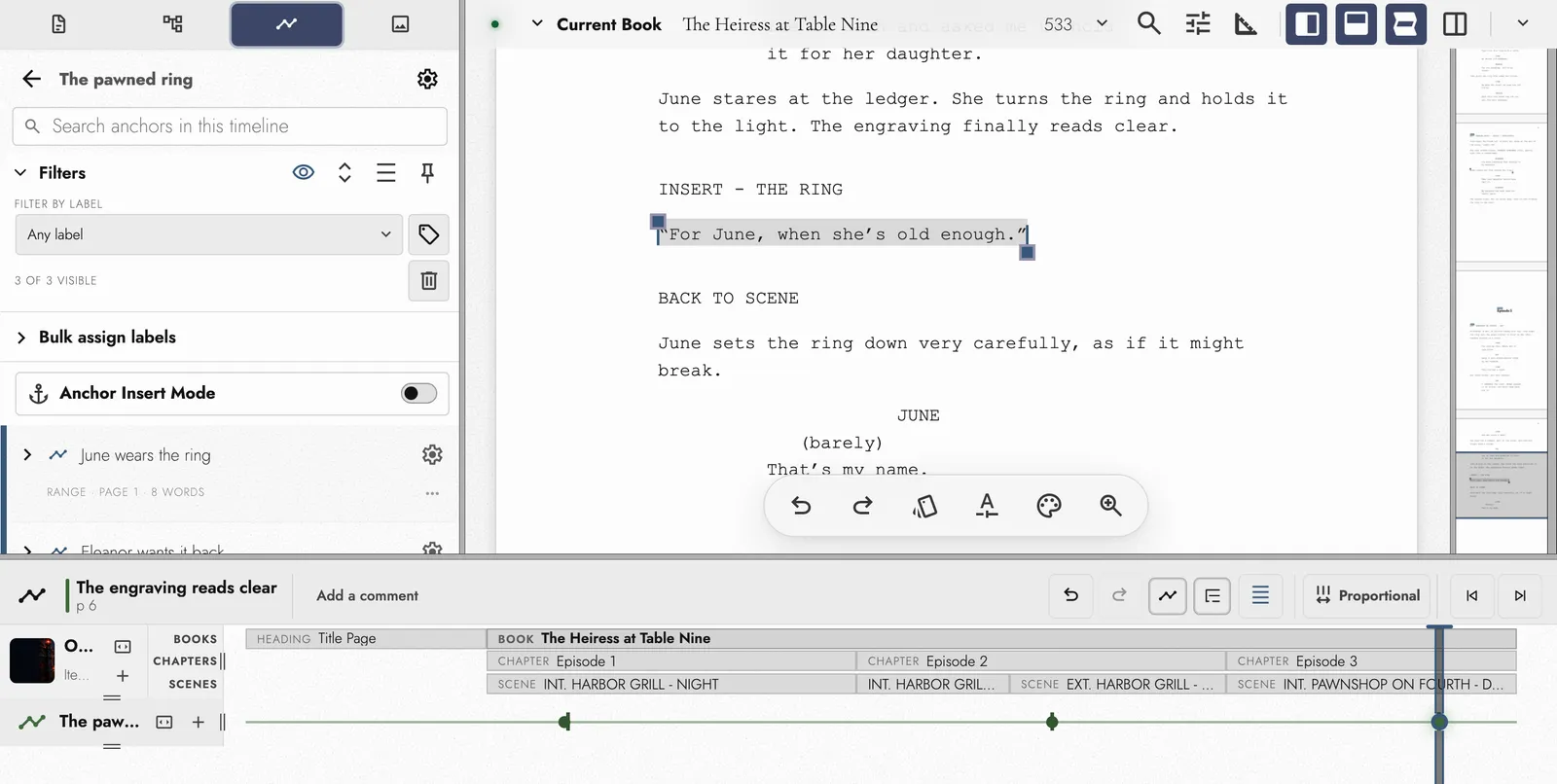
Task: Click the triangle ruler icon
Action: 1246,23
